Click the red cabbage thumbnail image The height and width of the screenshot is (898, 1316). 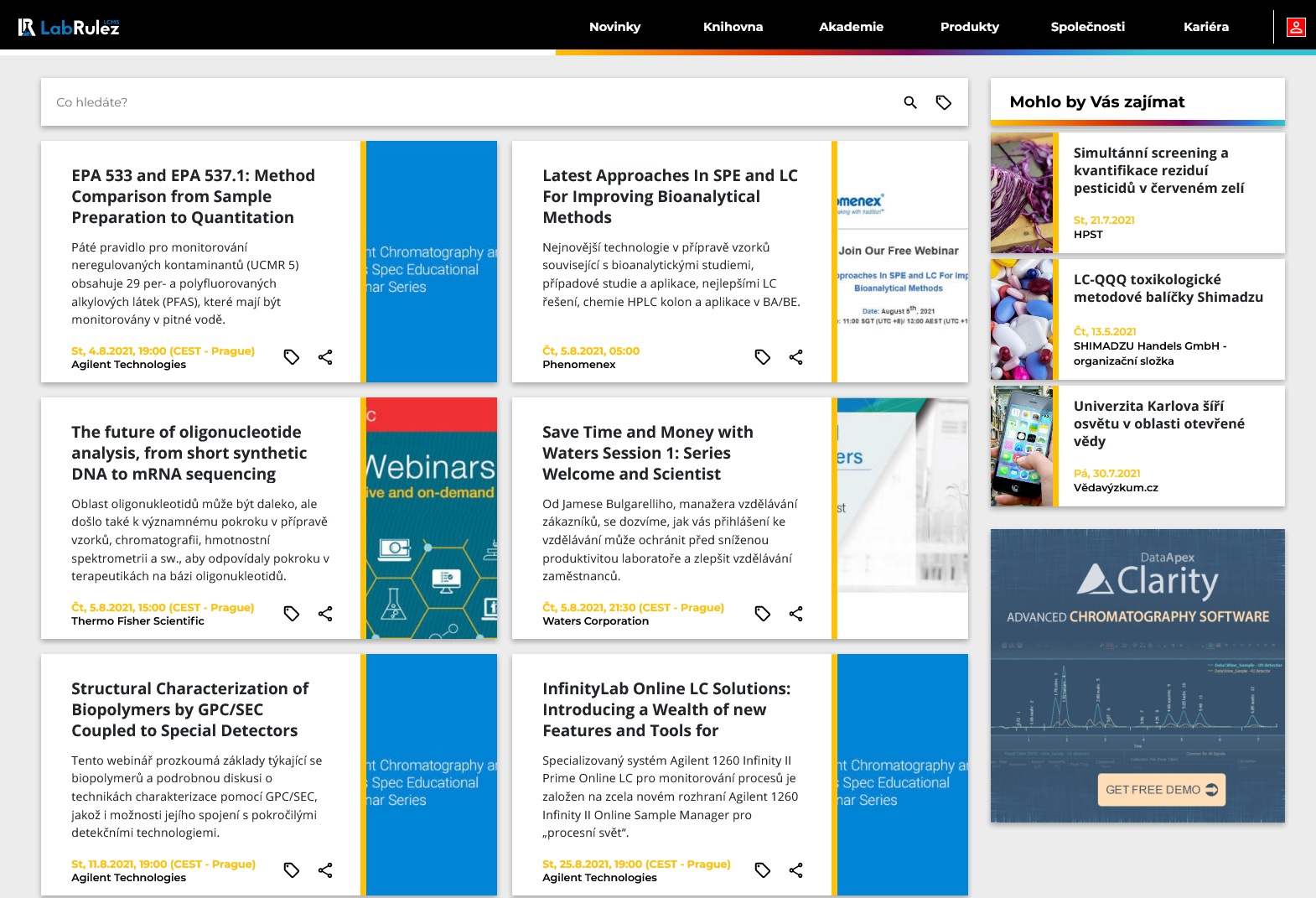click(x=1021, y=193)
